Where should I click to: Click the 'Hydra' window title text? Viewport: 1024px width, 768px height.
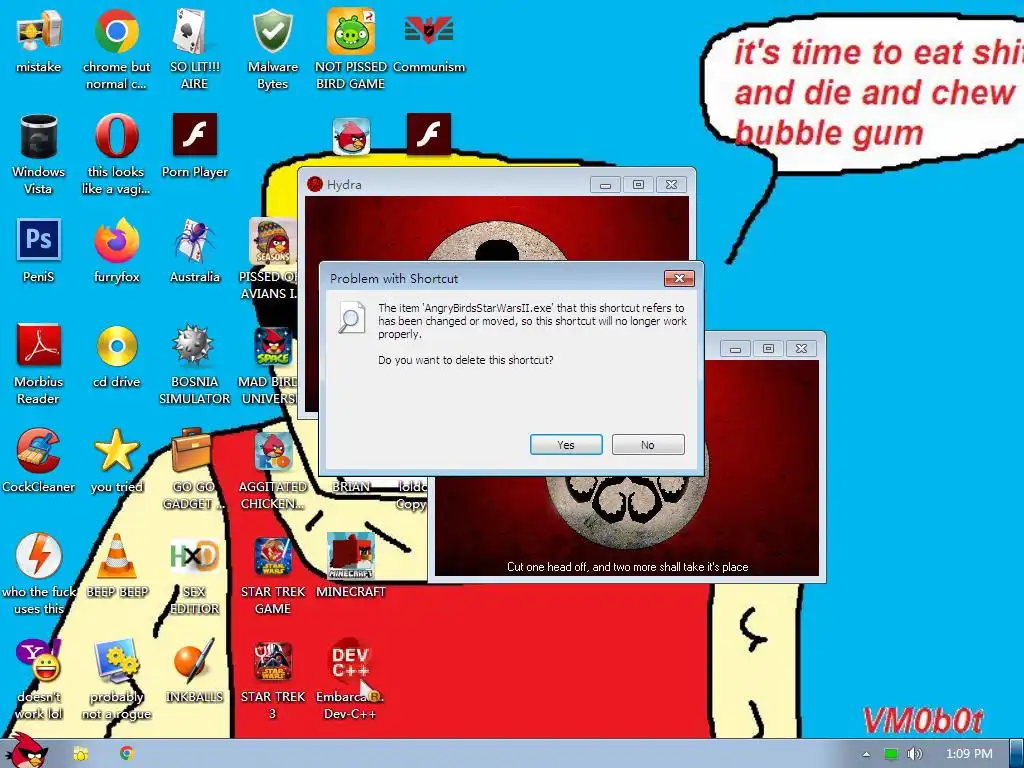344,185
